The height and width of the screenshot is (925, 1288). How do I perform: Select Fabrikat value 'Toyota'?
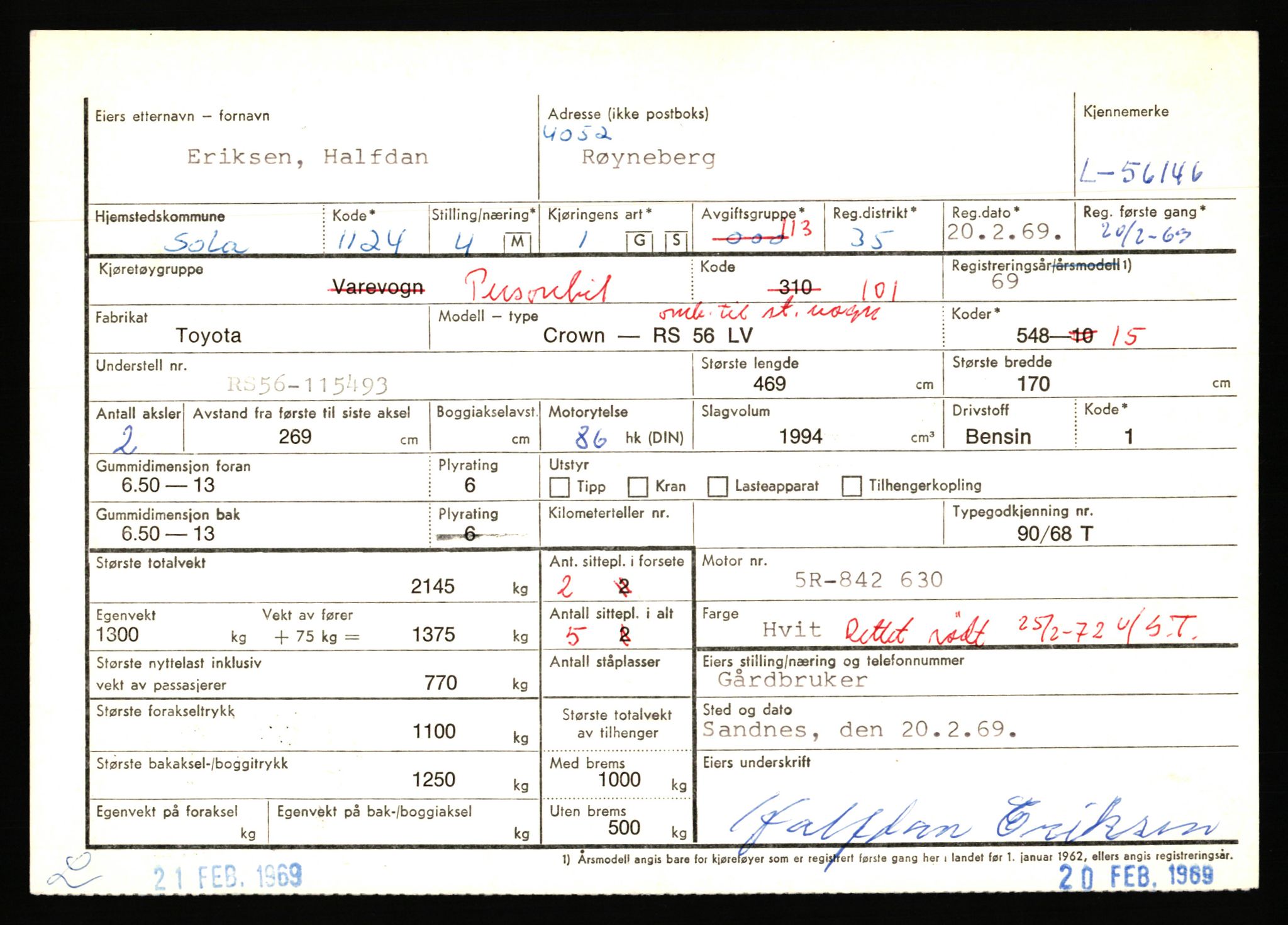[x=208, y=335]
